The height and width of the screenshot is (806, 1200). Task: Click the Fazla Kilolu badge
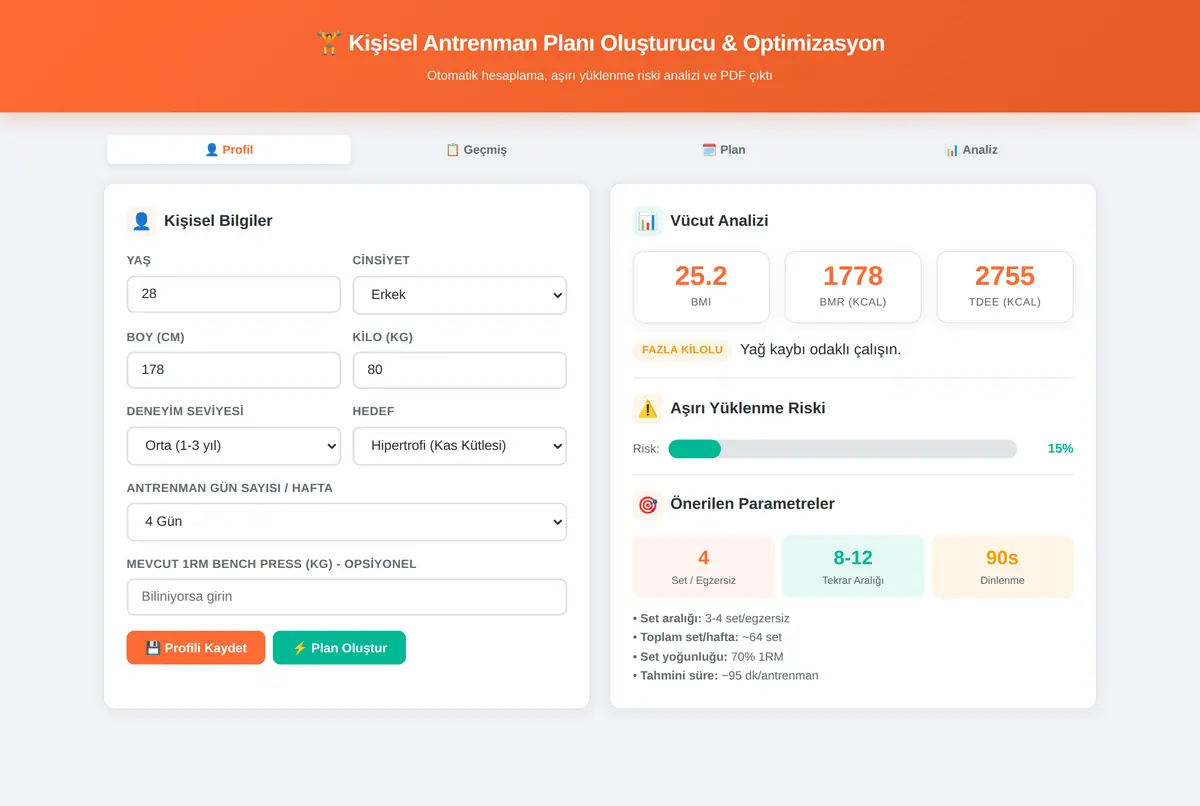682,350
